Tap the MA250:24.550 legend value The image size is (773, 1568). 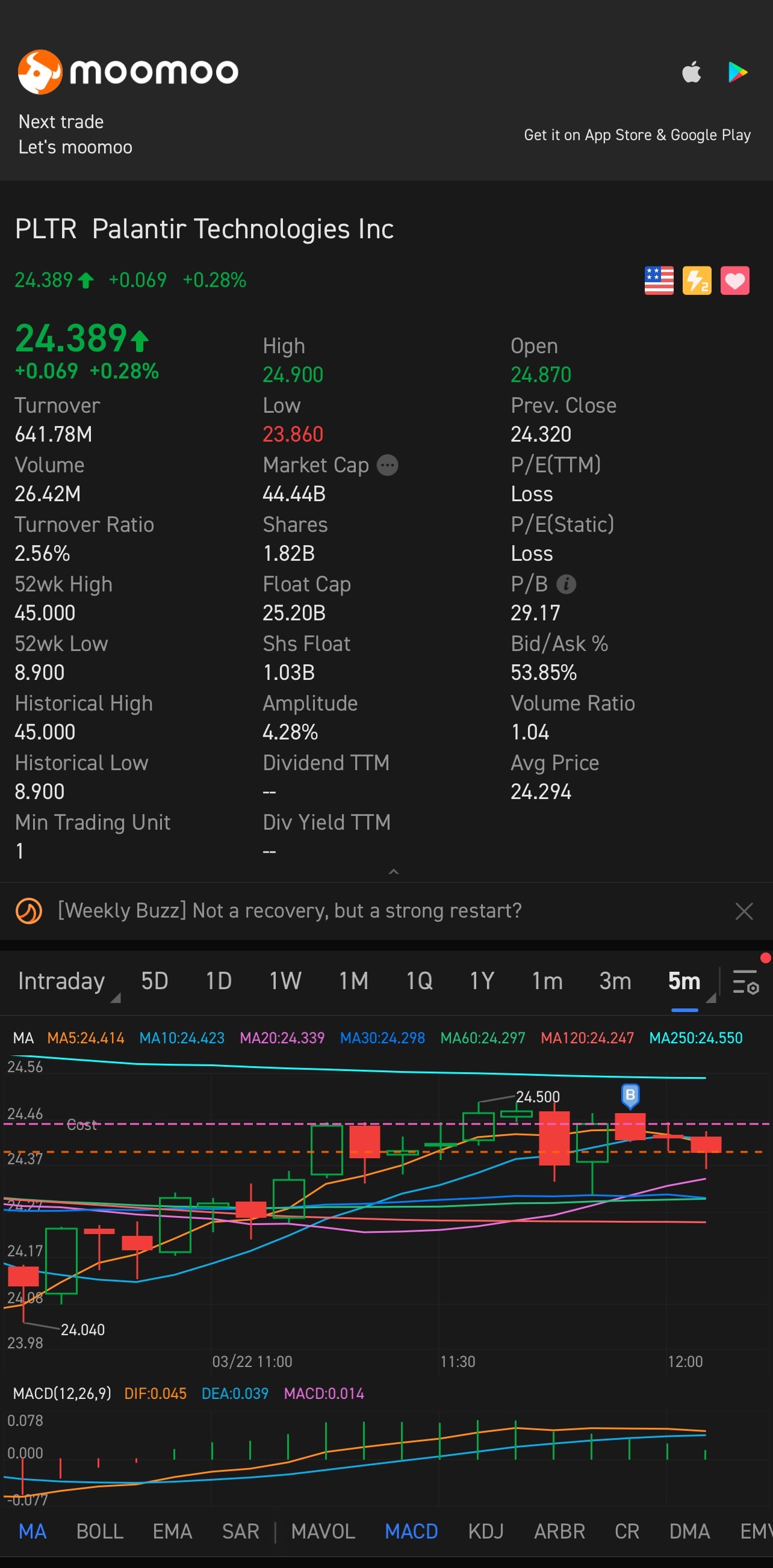tap(695, 1038)
